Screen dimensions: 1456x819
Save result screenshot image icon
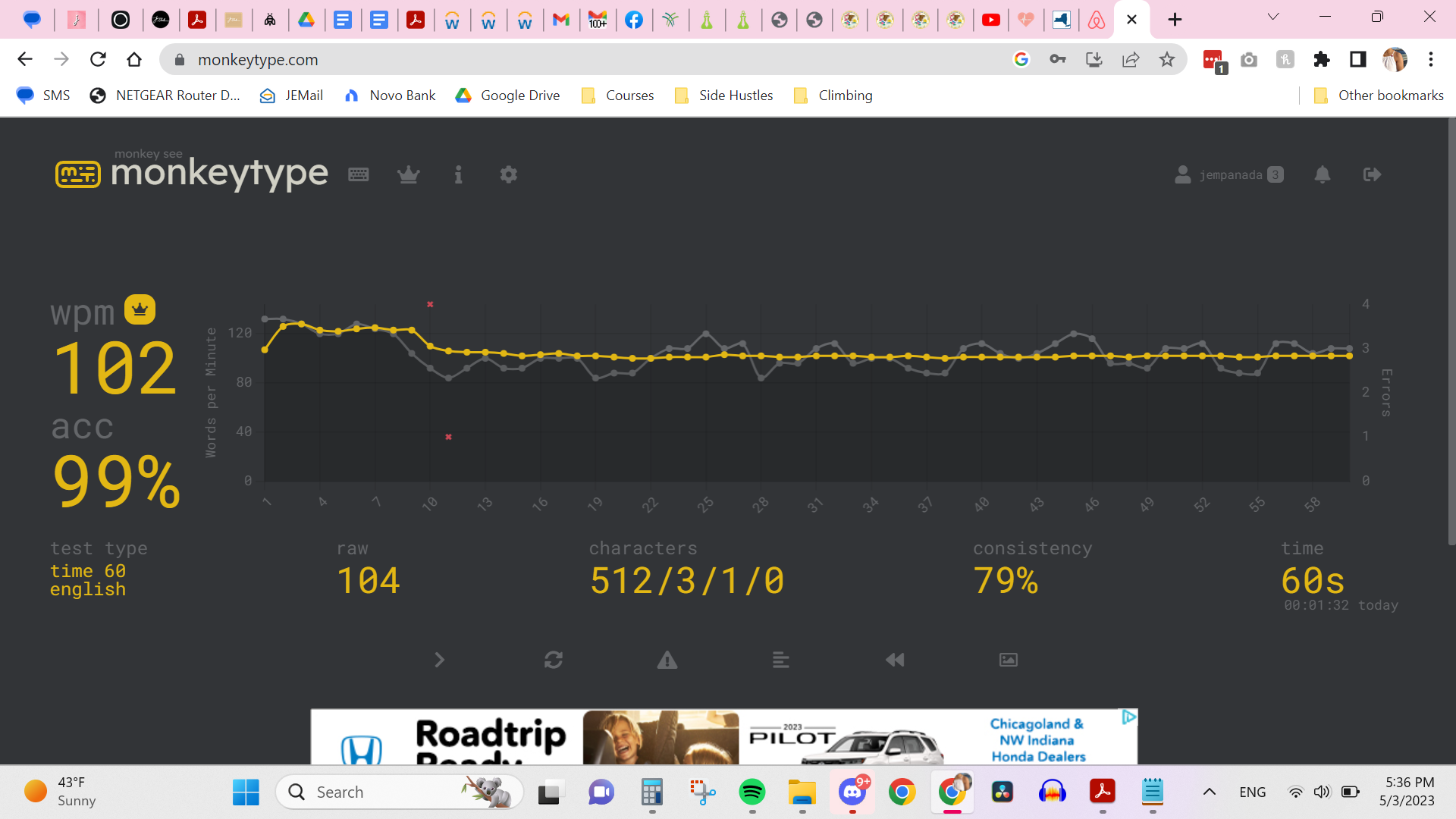[1009, 660]
